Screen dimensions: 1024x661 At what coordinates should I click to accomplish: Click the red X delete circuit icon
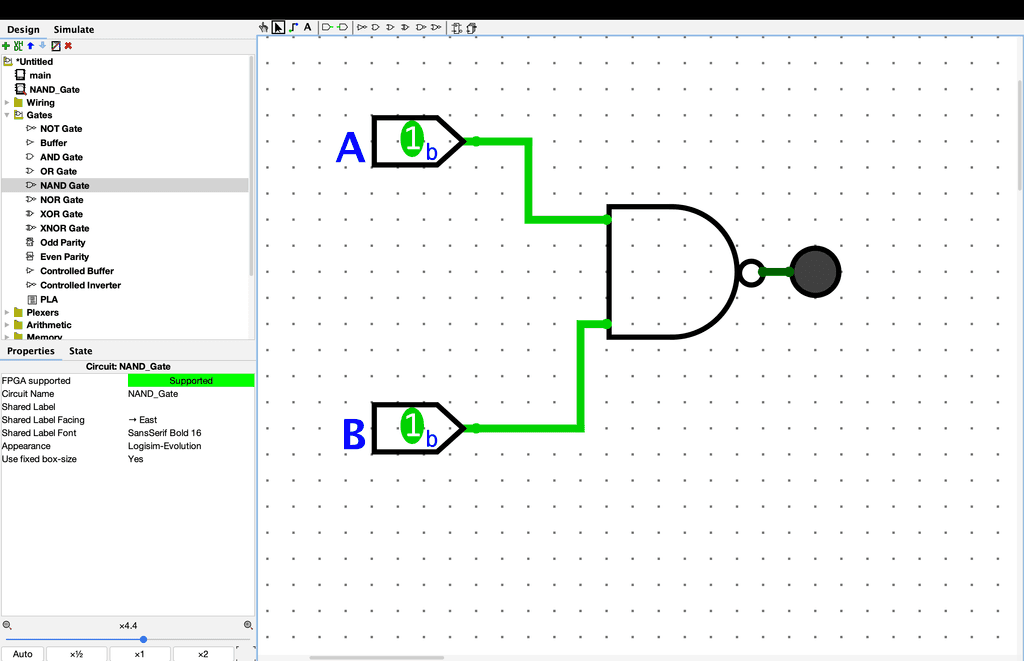[x=68, y=46]
